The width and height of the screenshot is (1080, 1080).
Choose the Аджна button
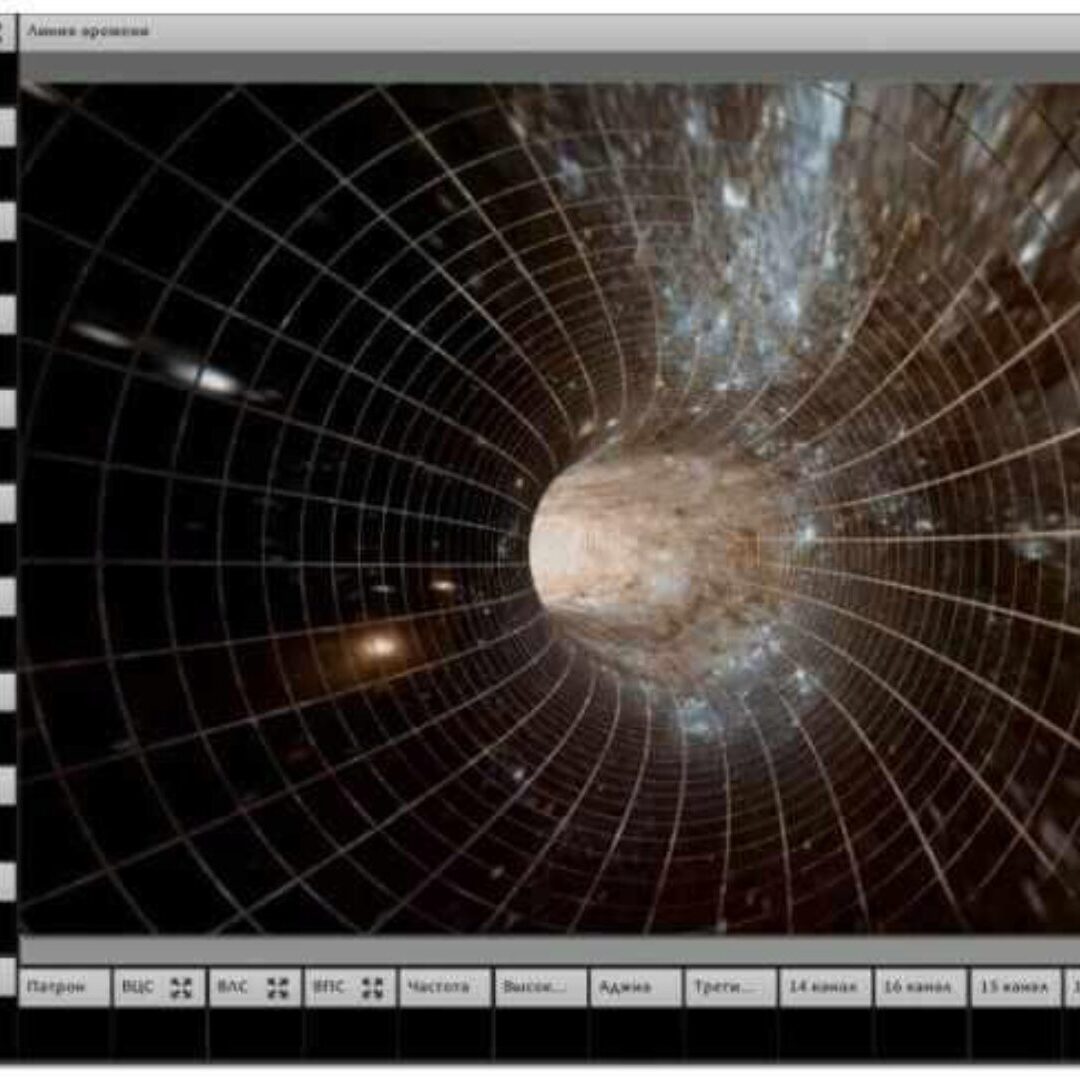coord(635,987)
